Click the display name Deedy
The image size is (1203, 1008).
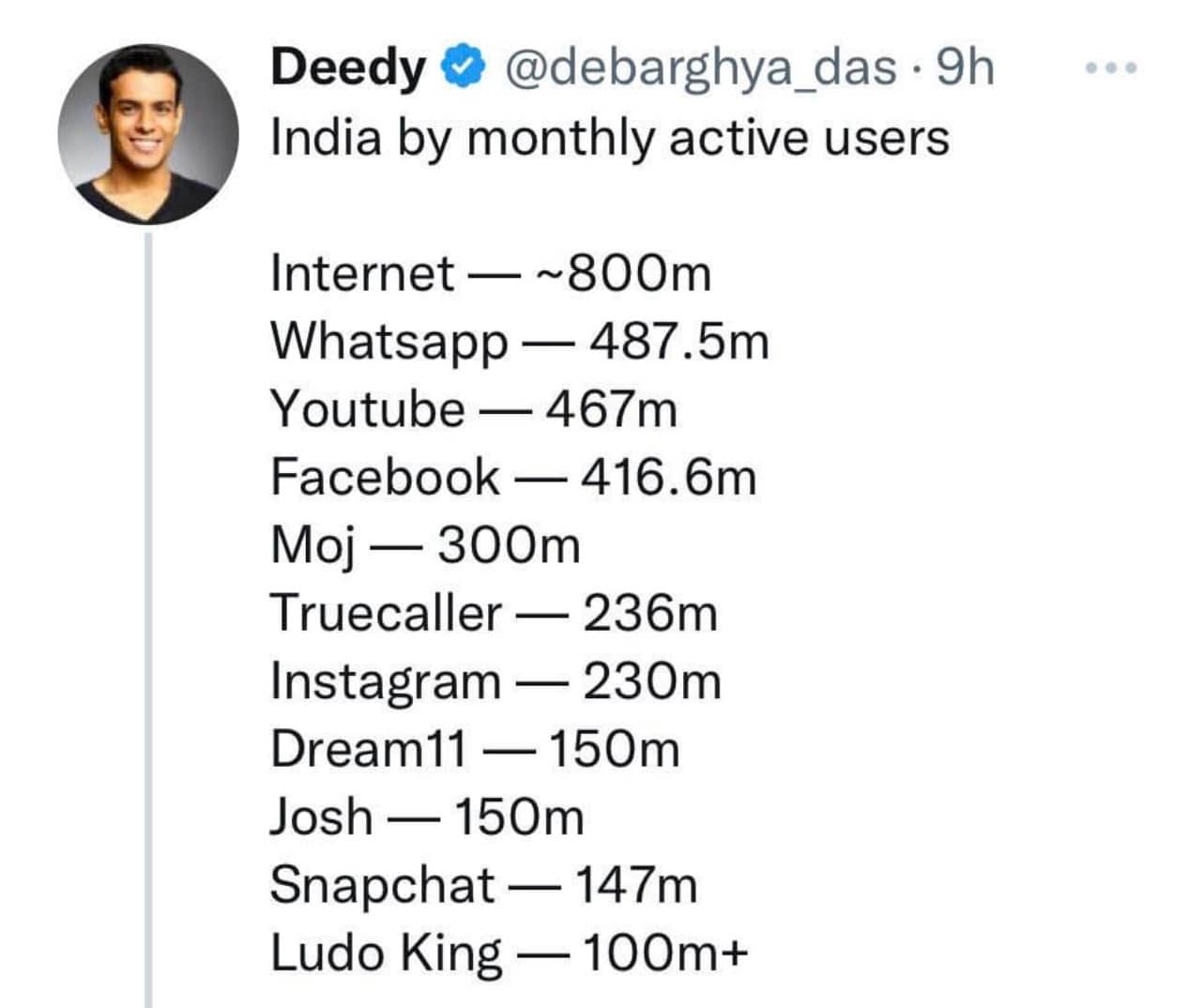[x=347, y=69]
